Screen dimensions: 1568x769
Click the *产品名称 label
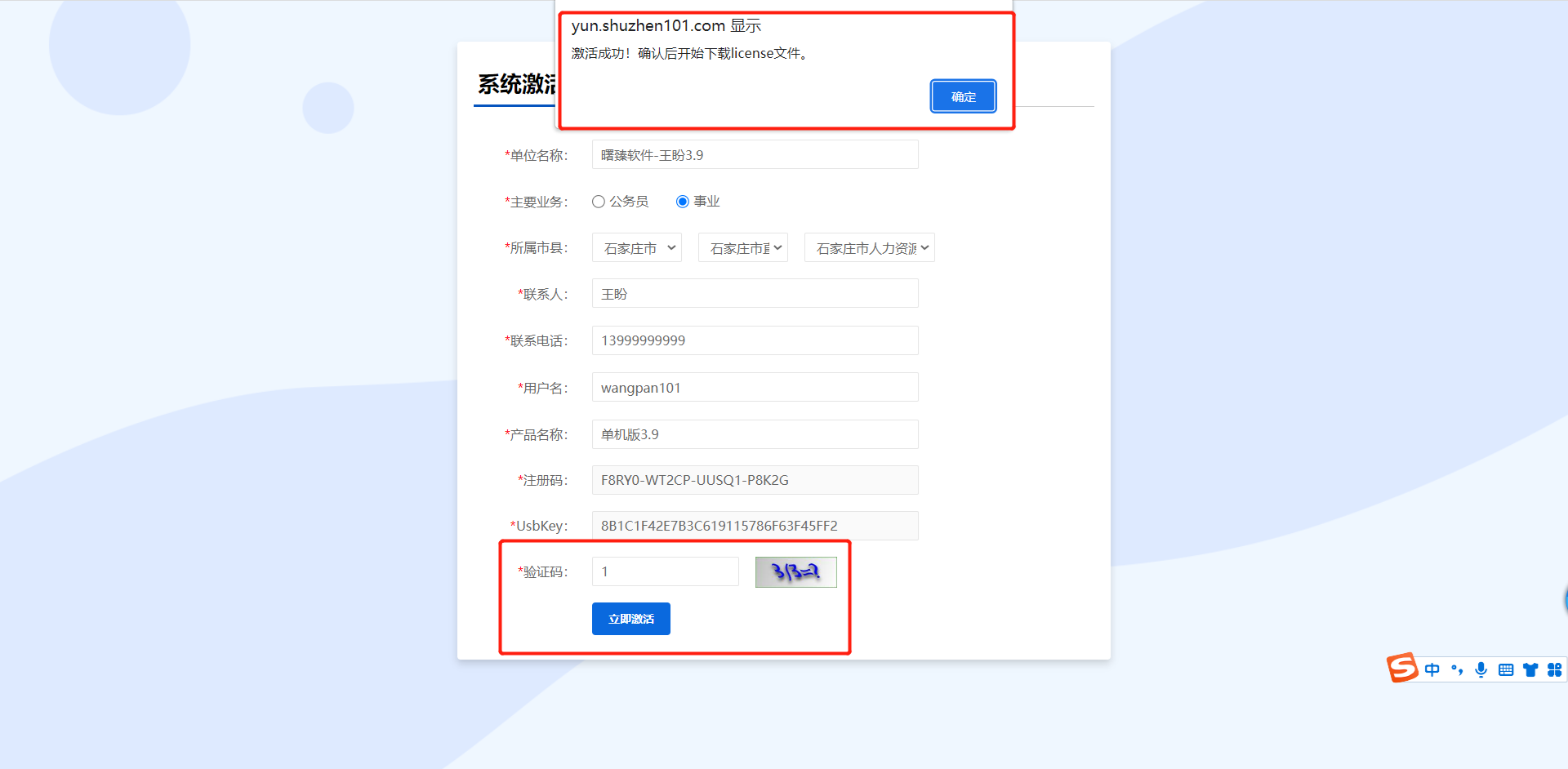coord(536,434)
